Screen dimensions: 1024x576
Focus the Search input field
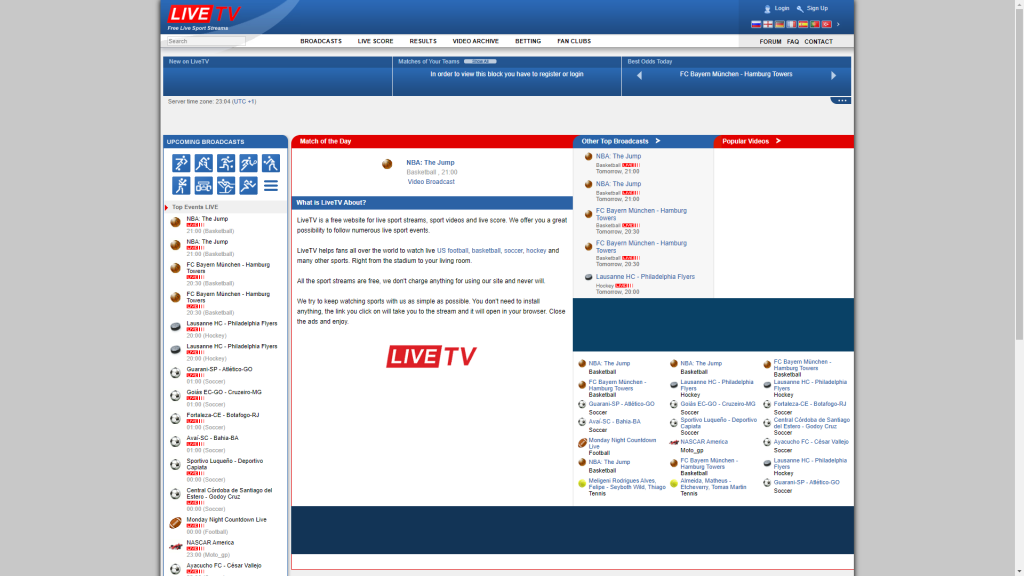(206, 41)
